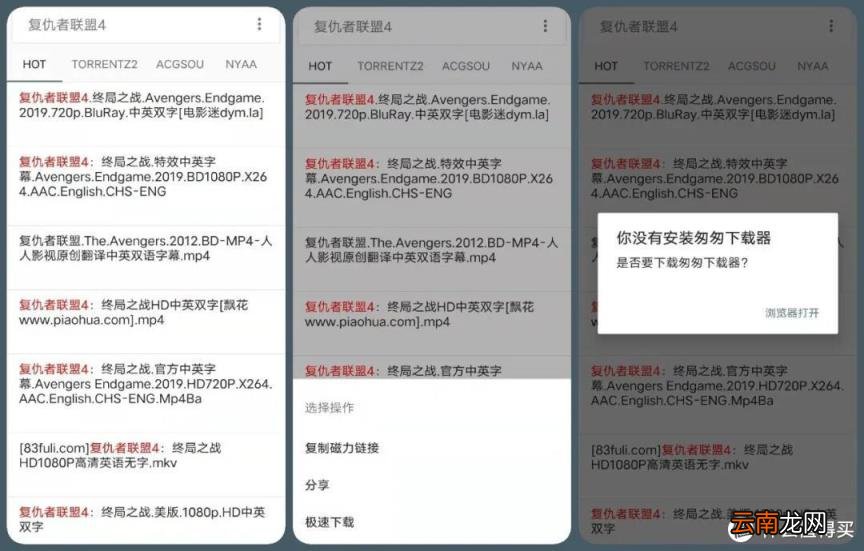Choose 复制磁力链接 in the action sheet
Image resolution: width=864 pixels, height=551 pixels.
(342, 448)
